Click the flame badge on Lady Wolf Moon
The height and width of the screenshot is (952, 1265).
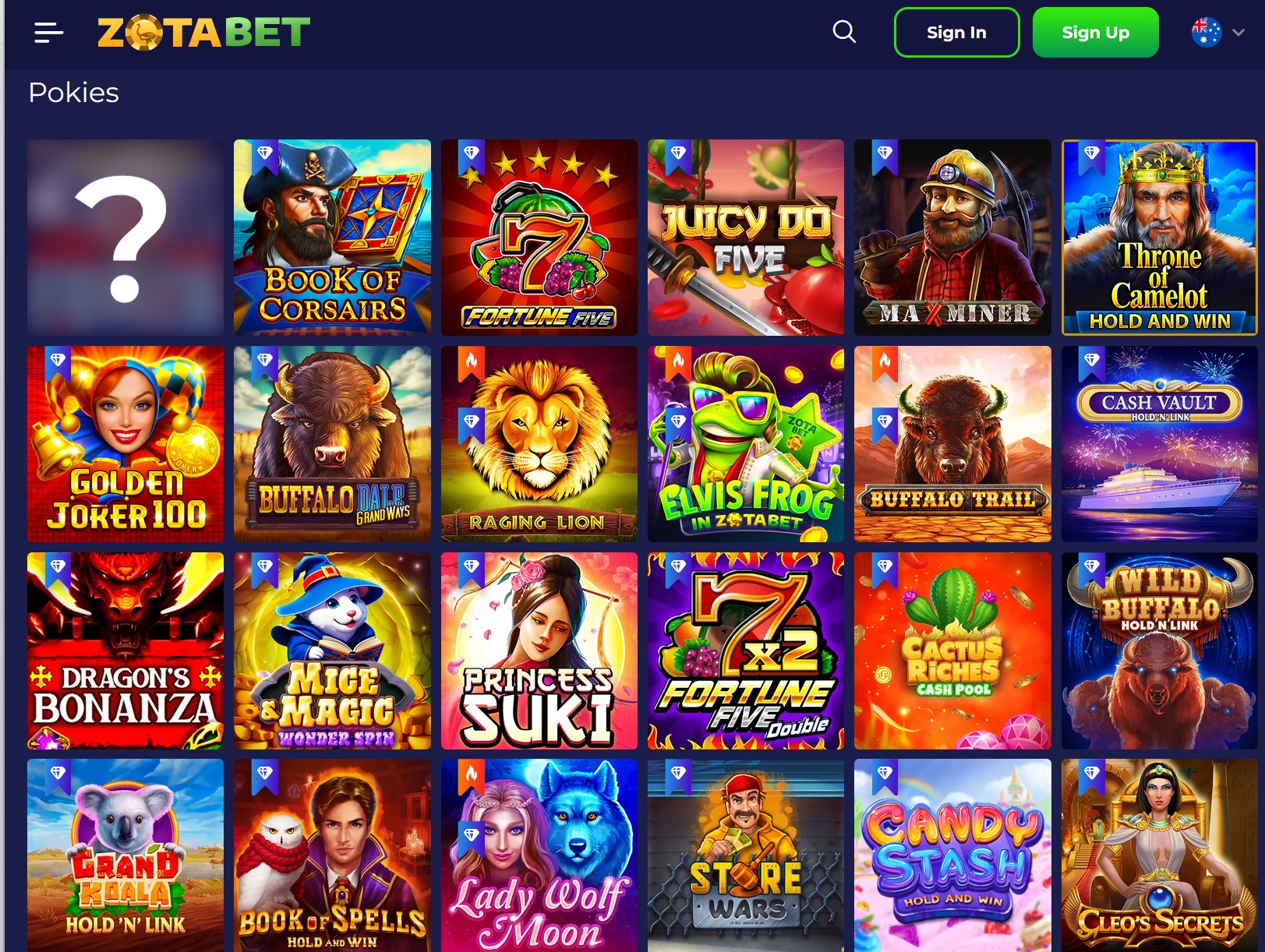point(471,776)
